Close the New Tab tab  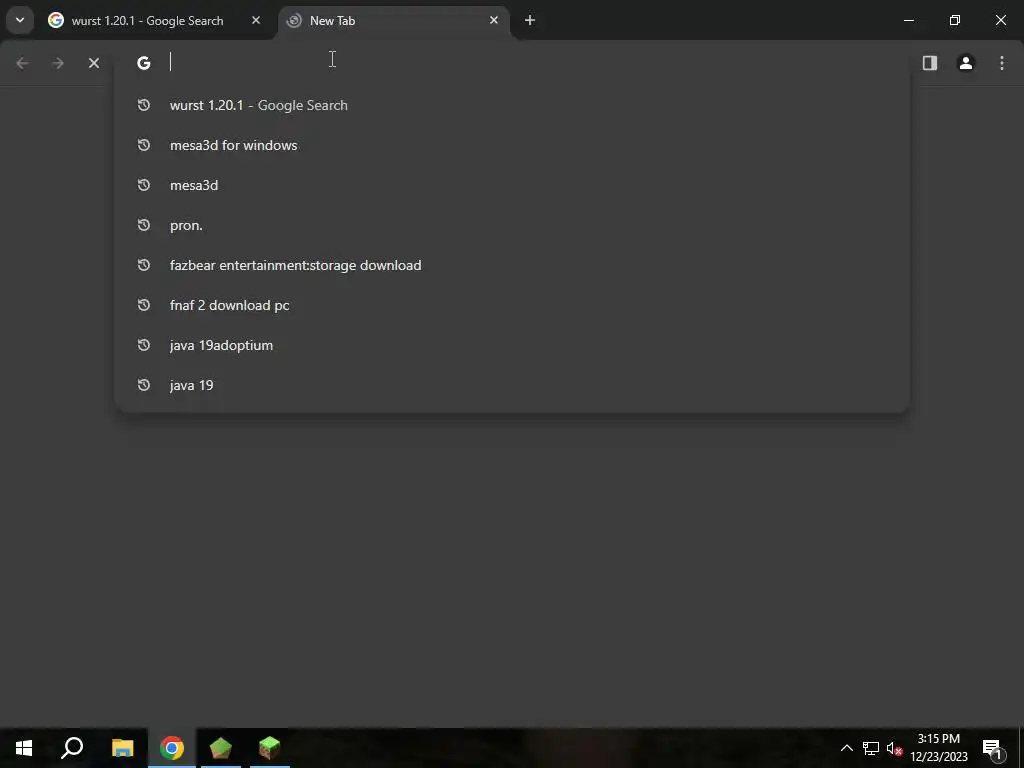(x=494, y=20)
